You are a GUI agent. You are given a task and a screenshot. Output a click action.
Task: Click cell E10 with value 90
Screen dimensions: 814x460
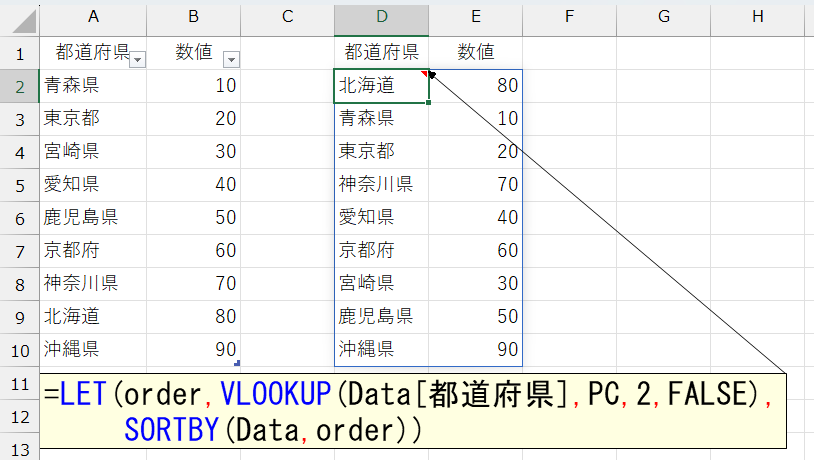(476, 349)
